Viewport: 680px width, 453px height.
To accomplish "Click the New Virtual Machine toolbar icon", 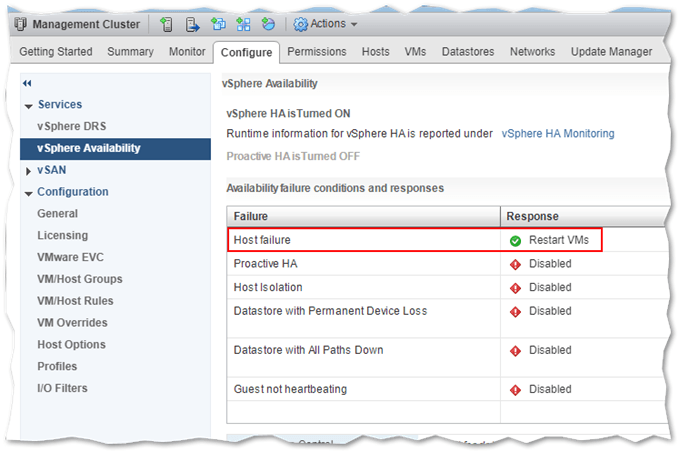I will pyautogui.click(x=218, y=24).
